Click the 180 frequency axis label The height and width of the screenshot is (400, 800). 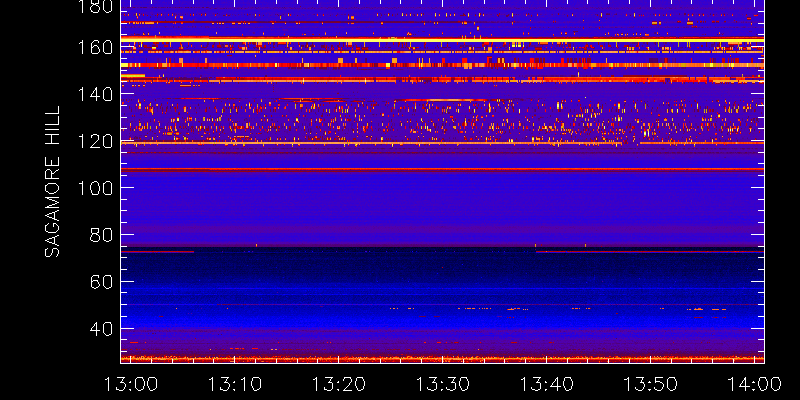[95, 6]
